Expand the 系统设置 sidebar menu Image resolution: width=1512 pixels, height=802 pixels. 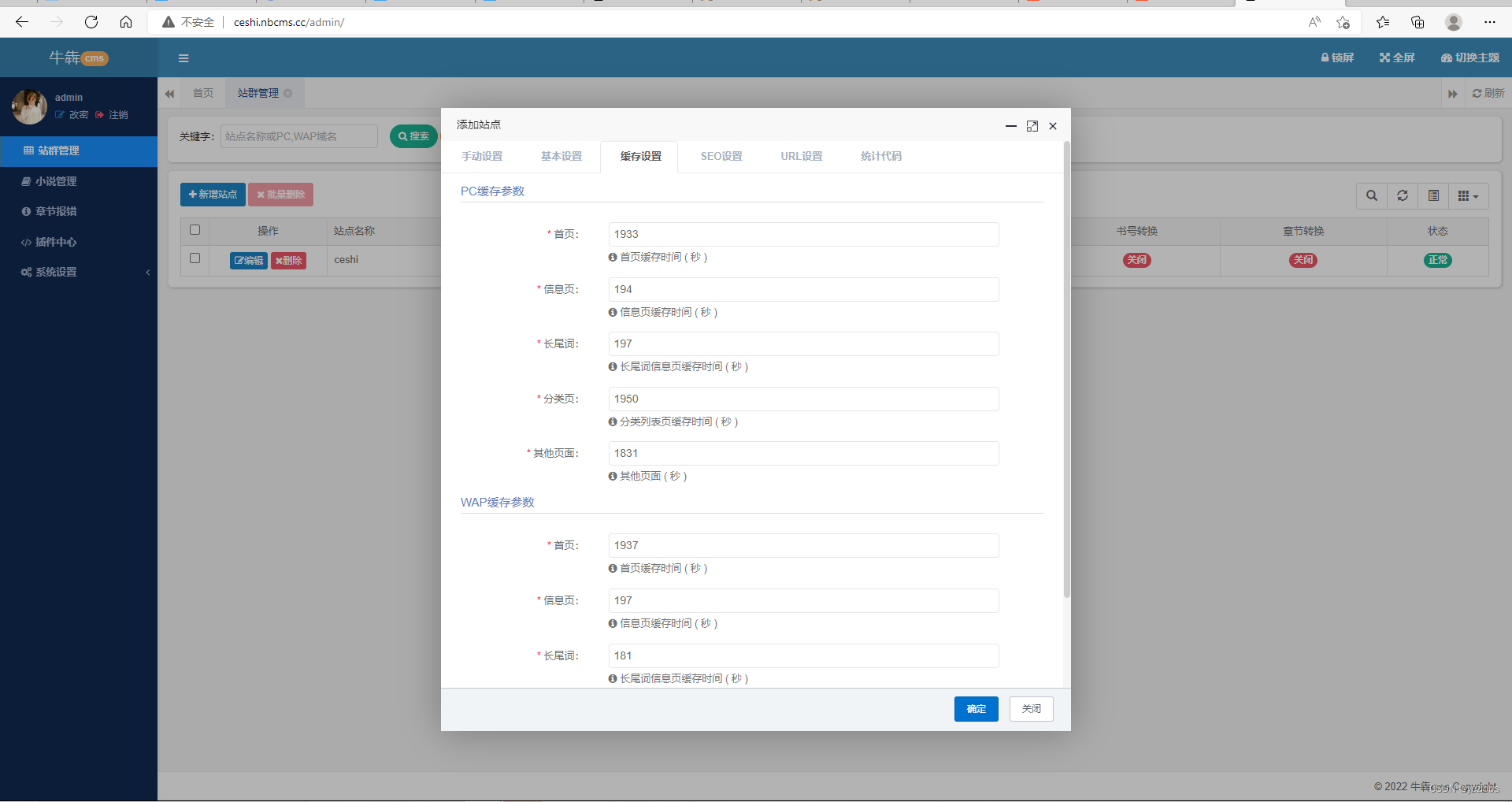(57, 273)
